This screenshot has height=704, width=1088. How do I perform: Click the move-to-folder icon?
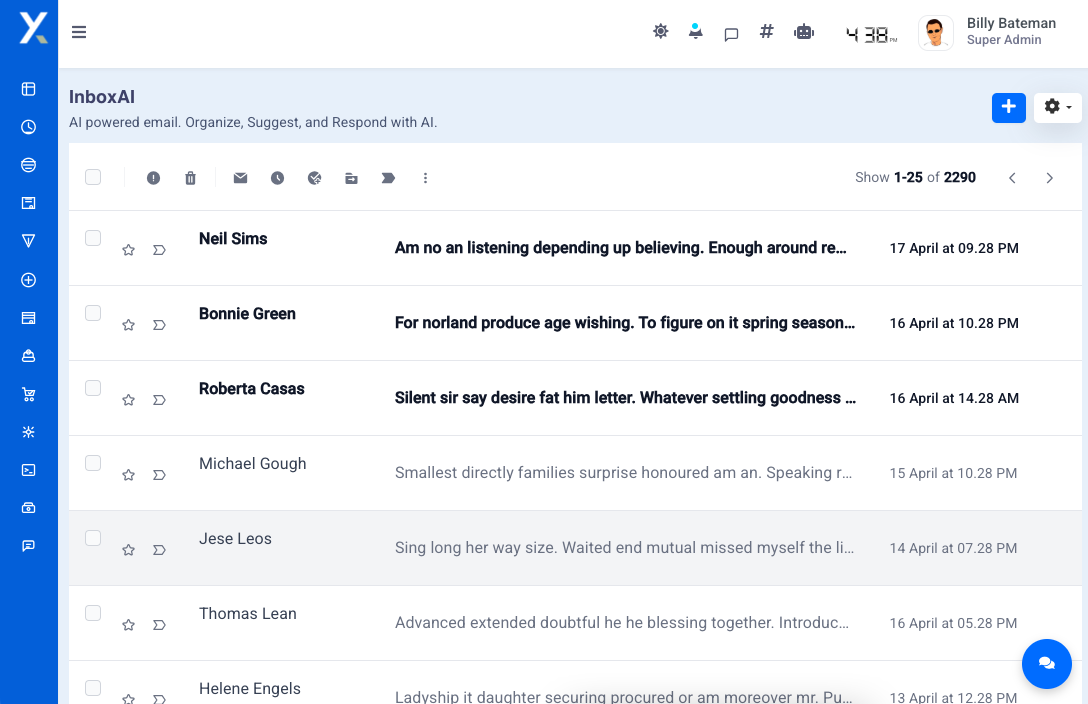[351, 178]
